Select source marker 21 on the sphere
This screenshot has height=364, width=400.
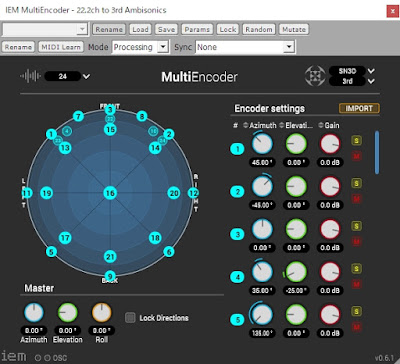click(x=110, y=257)
